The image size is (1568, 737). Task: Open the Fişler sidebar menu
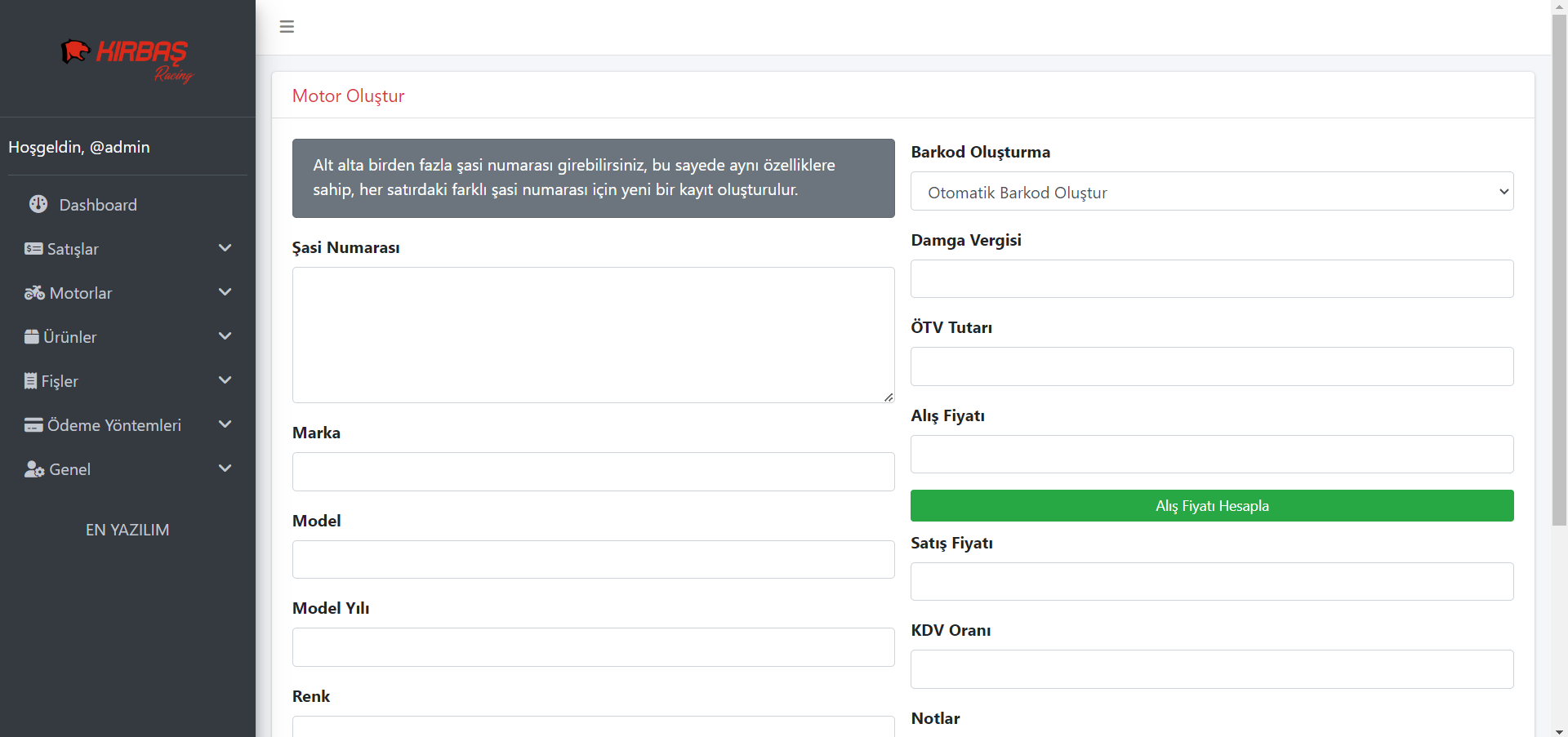pos(60,381)
